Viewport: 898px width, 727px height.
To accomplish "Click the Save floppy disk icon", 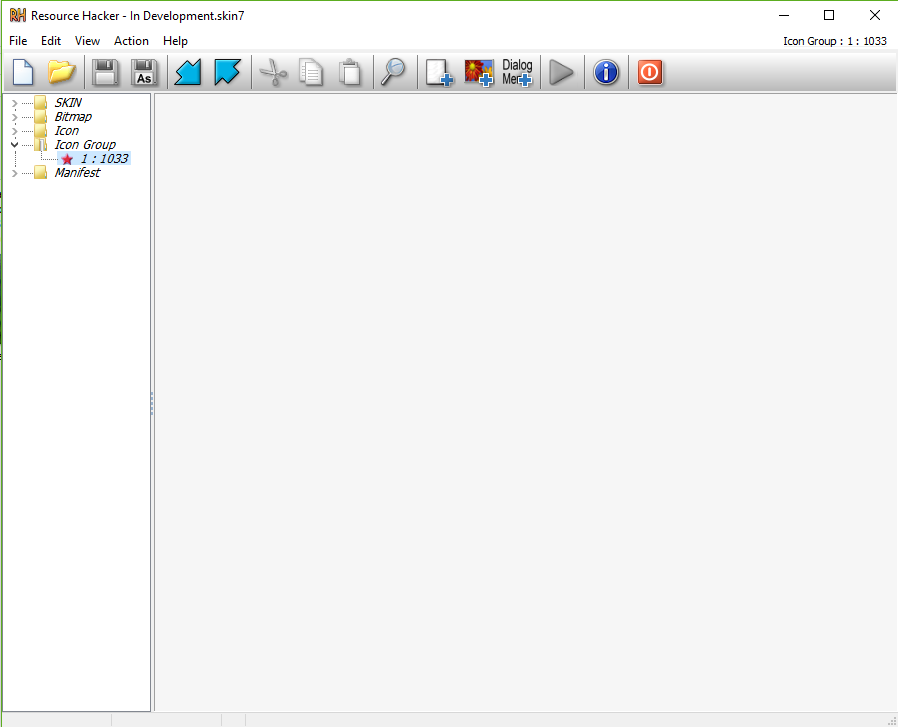I will 105,73.
